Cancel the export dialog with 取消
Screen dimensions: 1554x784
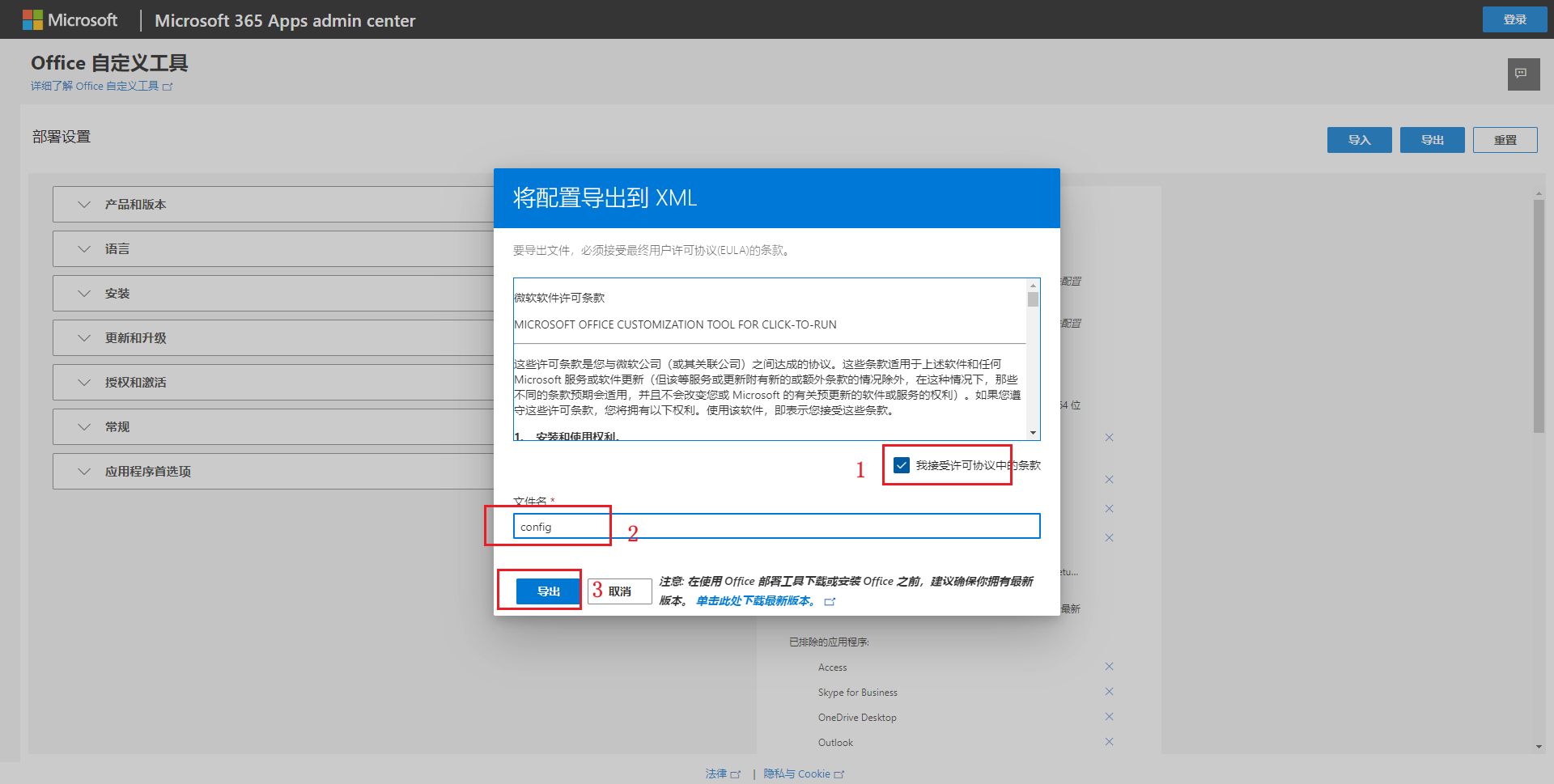click(620, 591)
